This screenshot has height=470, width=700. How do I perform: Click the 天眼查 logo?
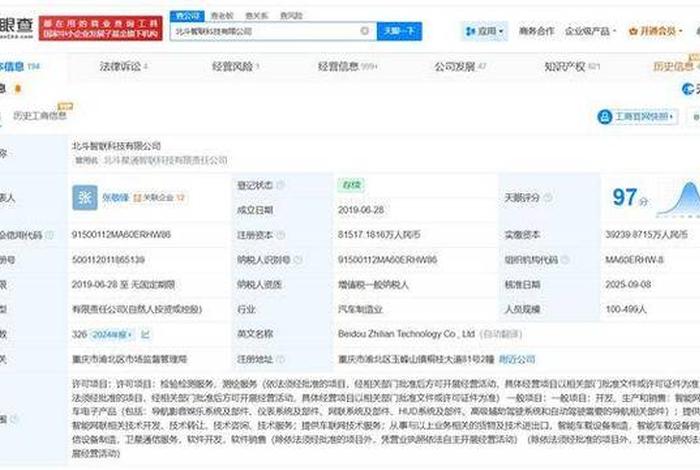[17, 27]
